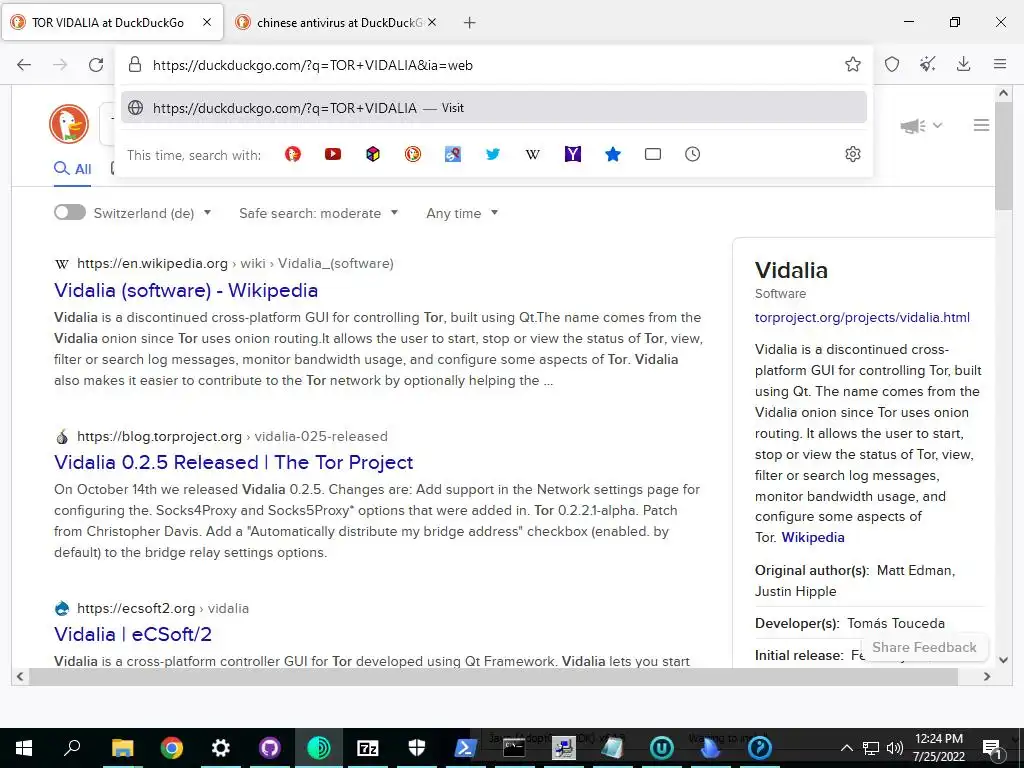Click the megaphone icon on the DuckDuckGo page
The height and width of the screenshot is (768, 1024).
(912, 125)
